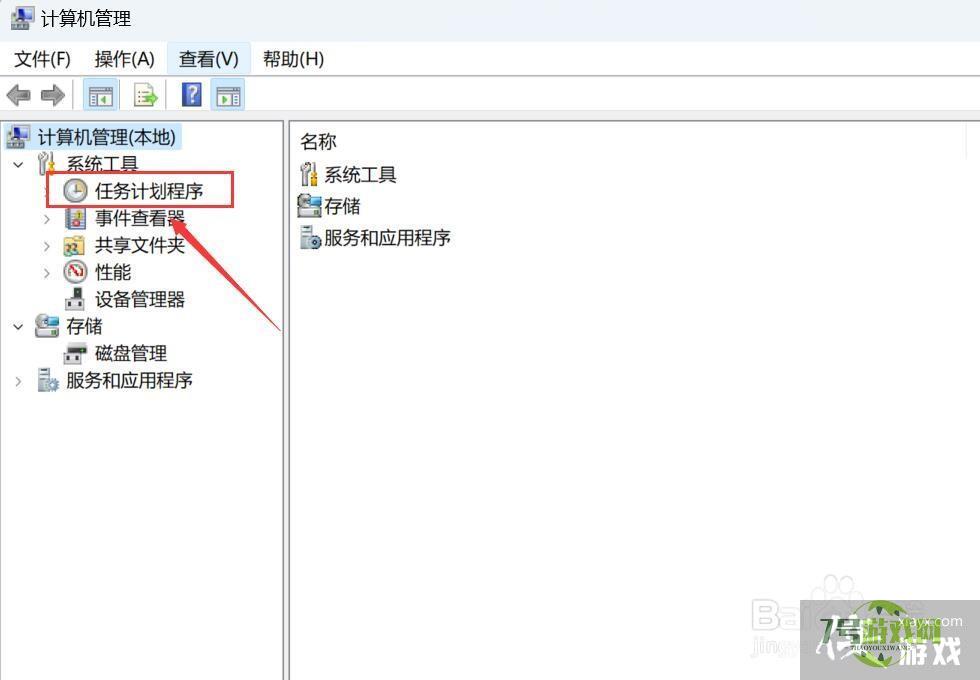Click the 存储 icon in left tree
This screenshot has height=680, width=980.
pyautogui.click(x=46, y=326)
